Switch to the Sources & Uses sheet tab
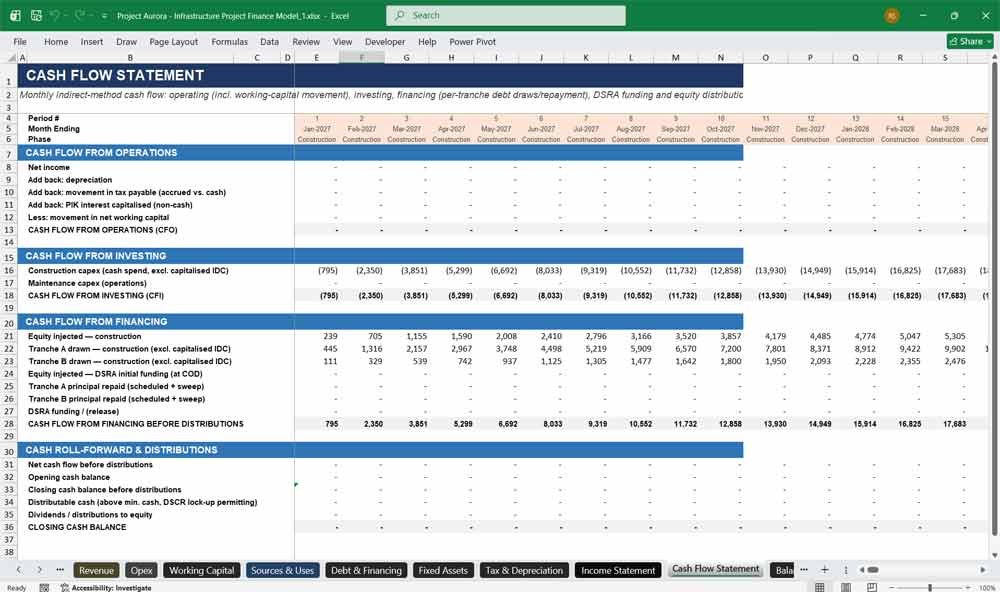The height and width of the screenshot is (592, 1000). click(283, 570)
